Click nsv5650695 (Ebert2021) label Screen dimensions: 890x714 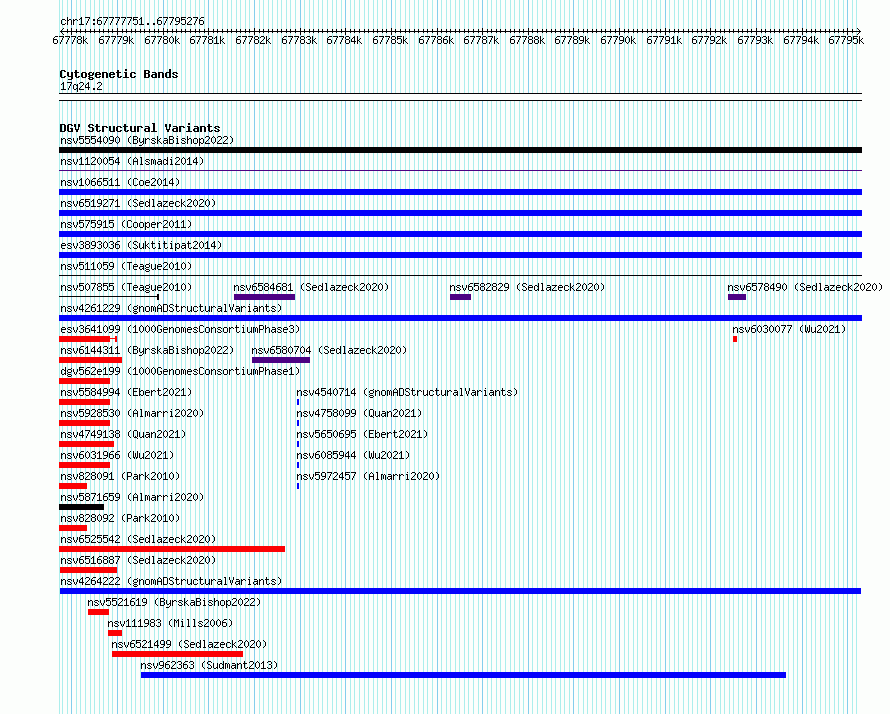click(x=362, y=434)
